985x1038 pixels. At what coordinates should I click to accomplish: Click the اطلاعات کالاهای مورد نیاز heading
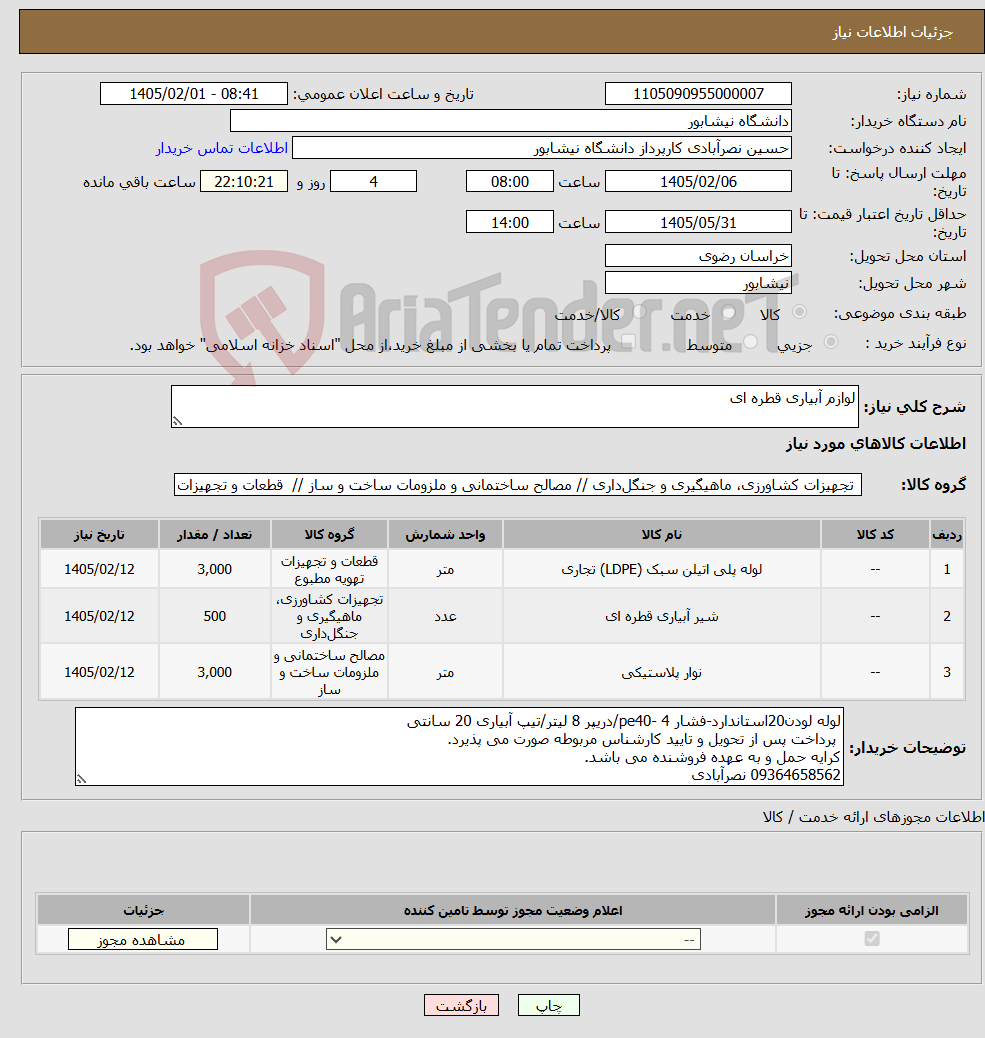pyautogui.click(x=876, y=444)
